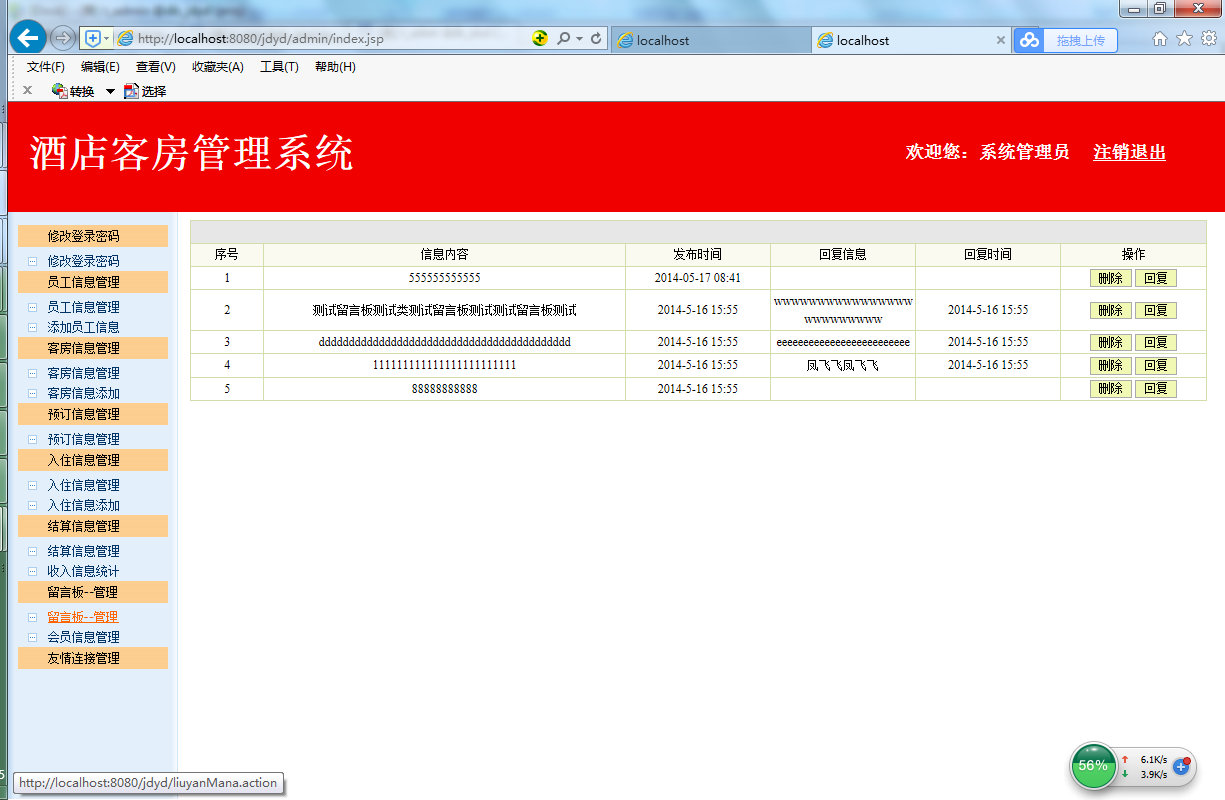Click the browser back arrow button

click(x=28, y=39)
